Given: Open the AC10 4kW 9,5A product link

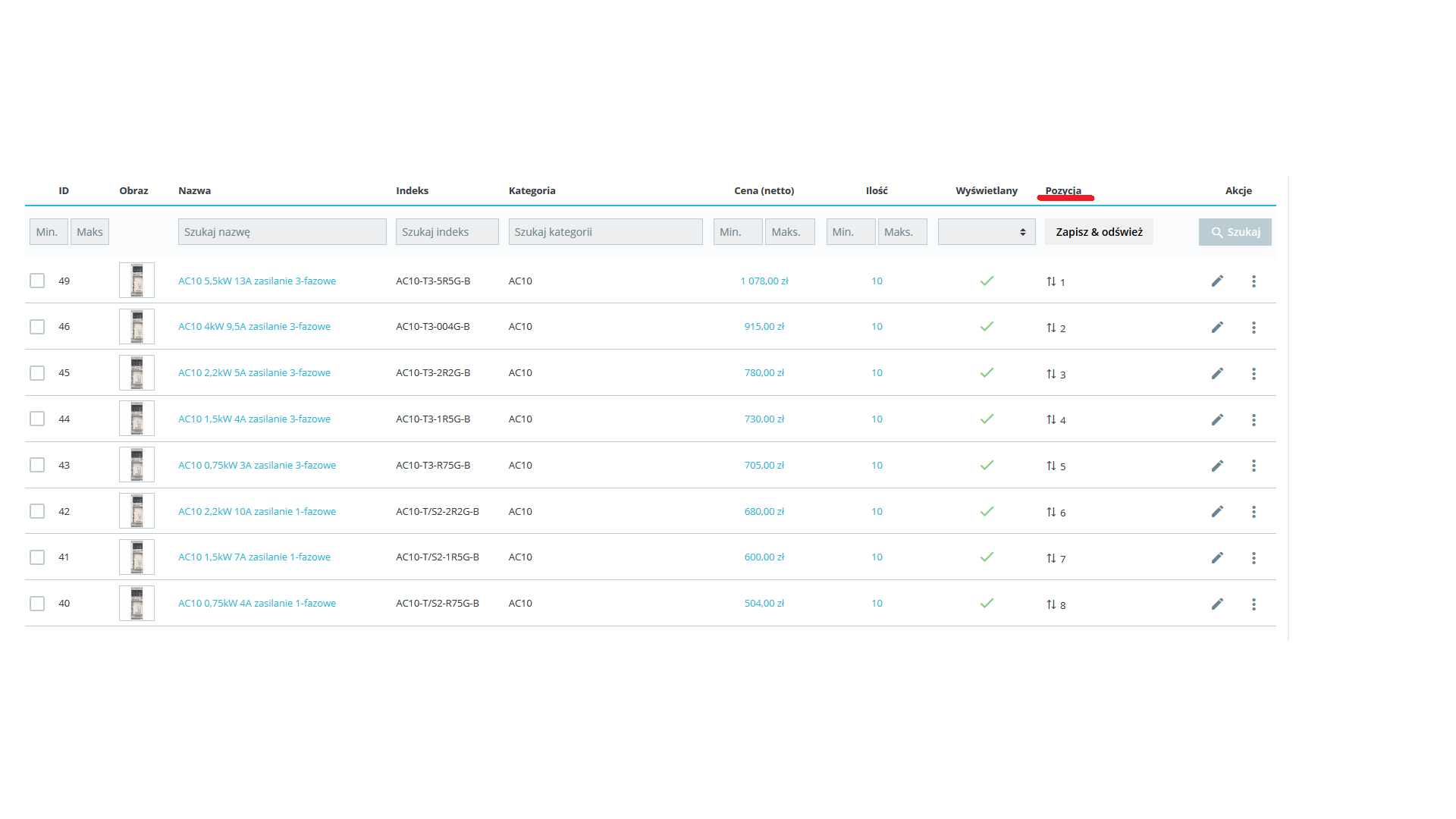Looking at the screenshot, I should (x=254, y=327).
